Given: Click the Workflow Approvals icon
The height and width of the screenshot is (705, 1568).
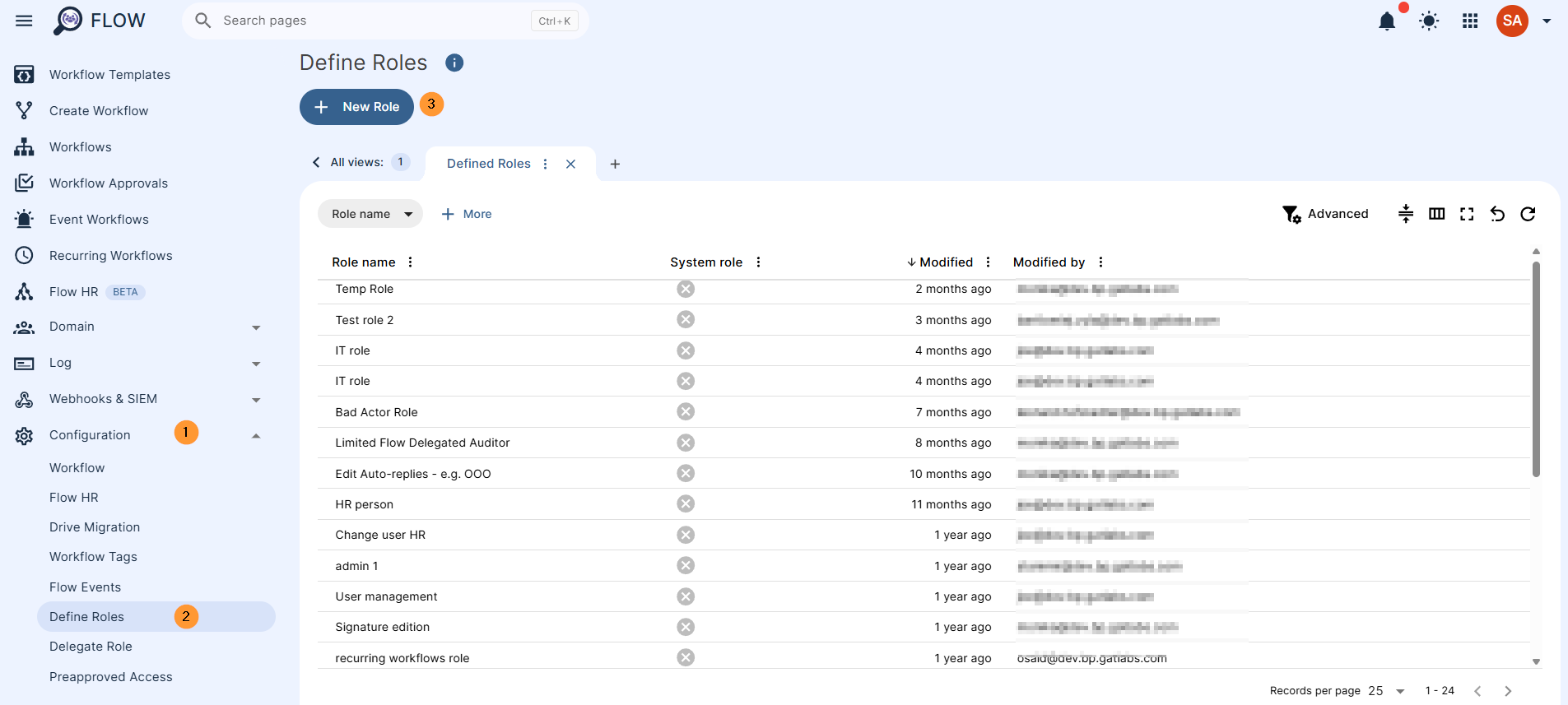Looking at the screenshot, I should (24, 183).
